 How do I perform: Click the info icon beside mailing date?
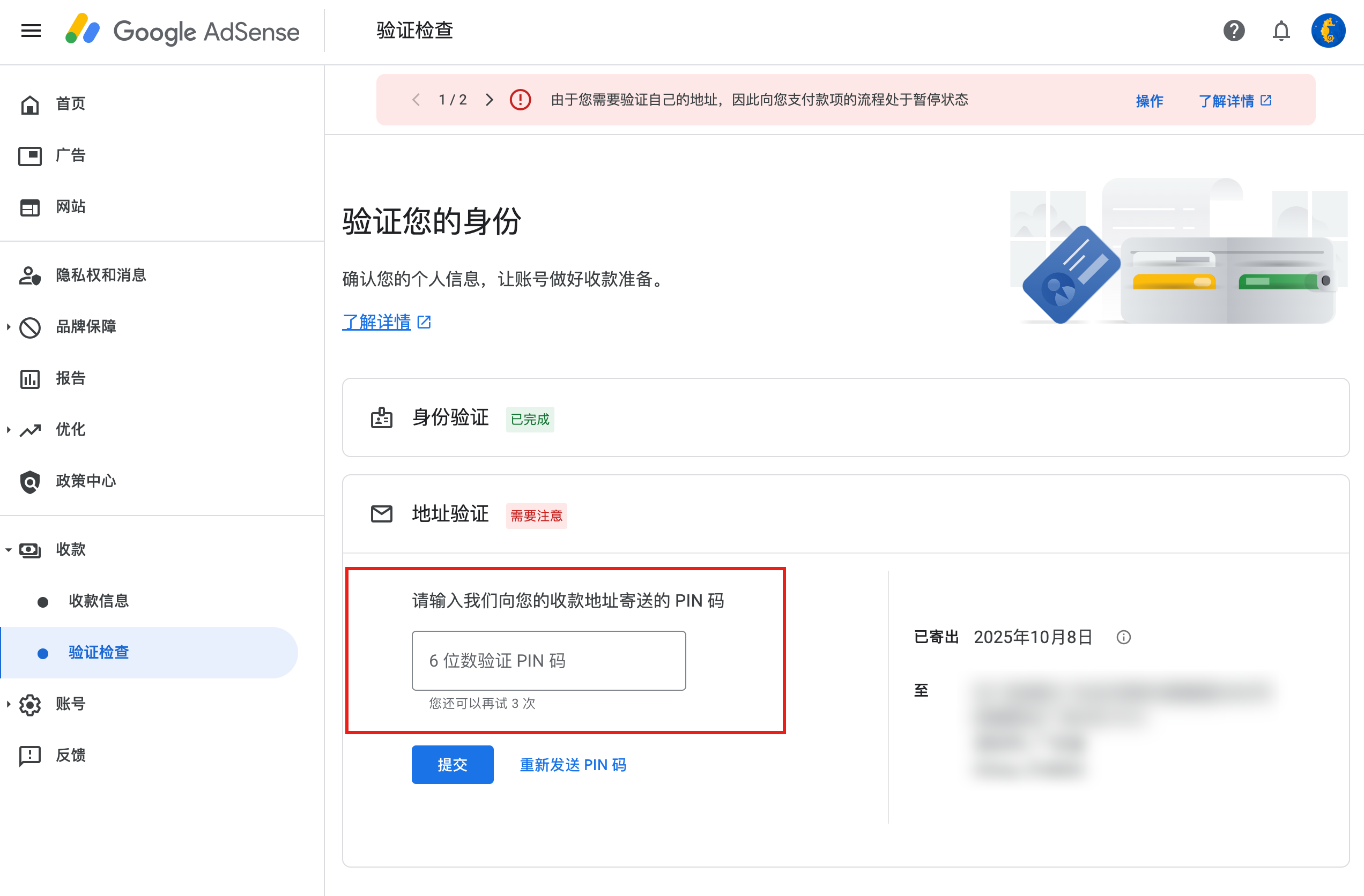click(x=1123, y=637)
